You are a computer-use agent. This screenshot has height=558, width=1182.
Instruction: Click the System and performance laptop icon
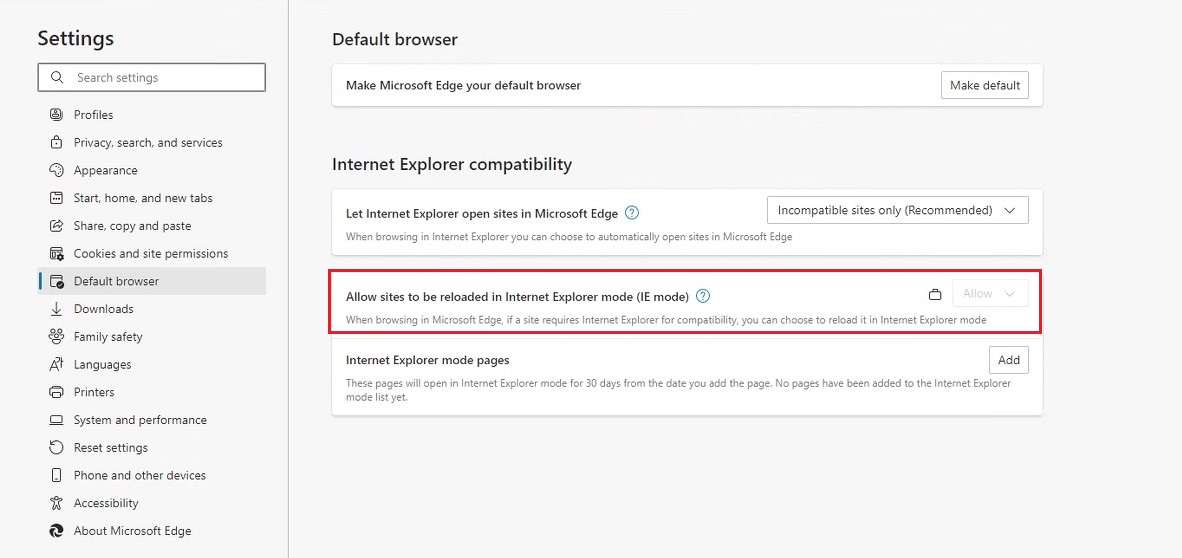[x=57, y=420]
